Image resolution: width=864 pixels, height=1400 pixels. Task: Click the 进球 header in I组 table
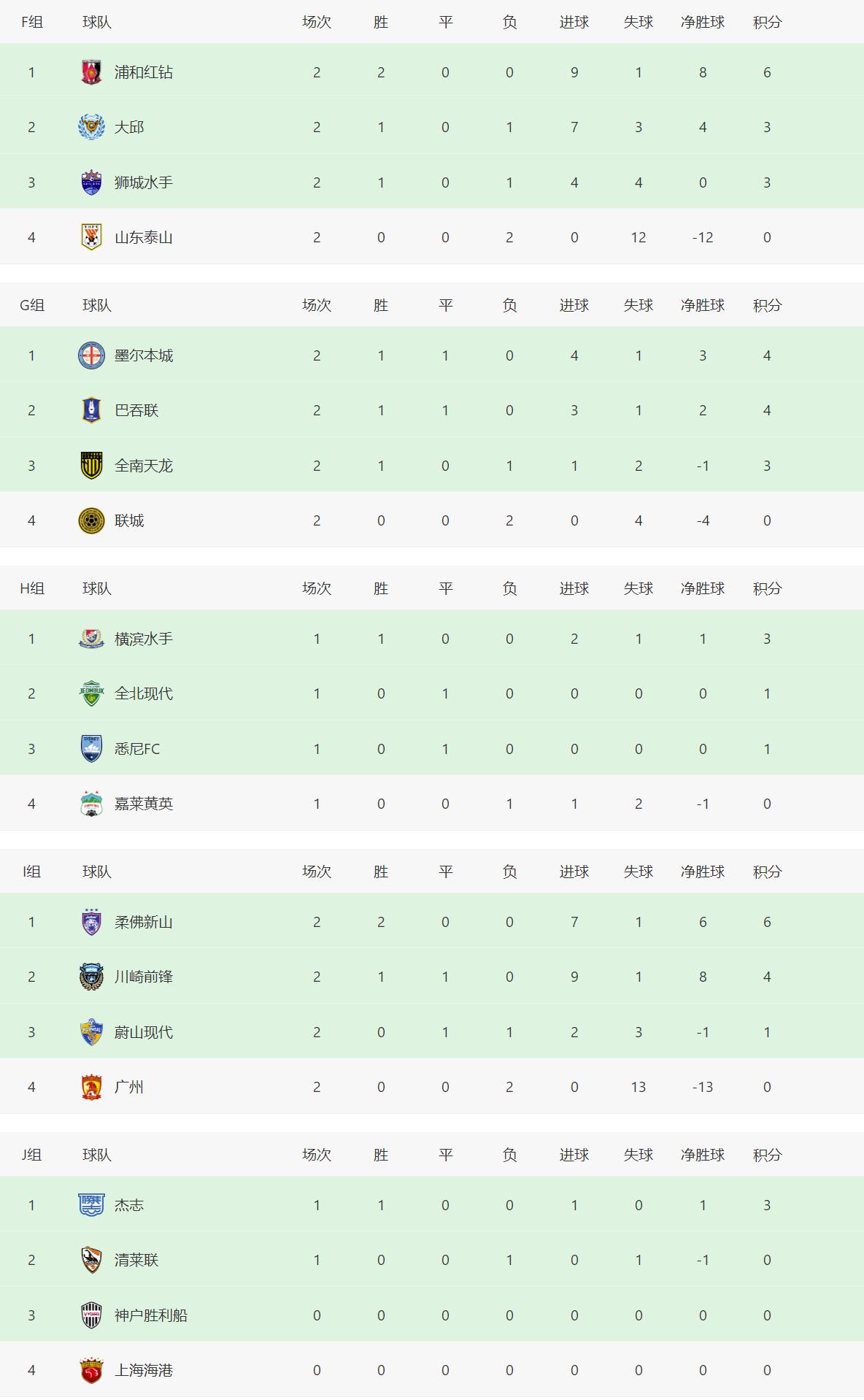coord(574,872)
